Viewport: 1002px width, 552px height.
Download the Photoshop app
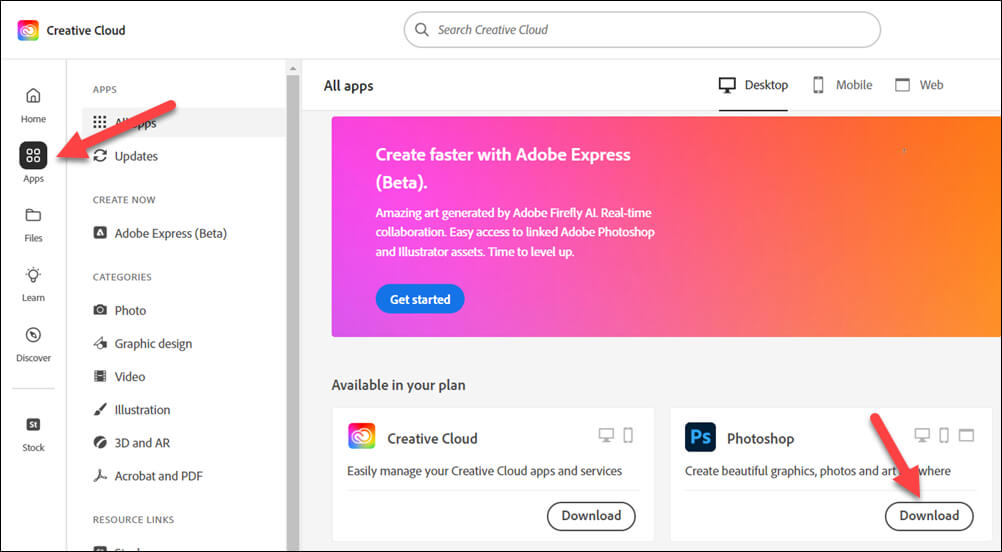pos(929,516)
